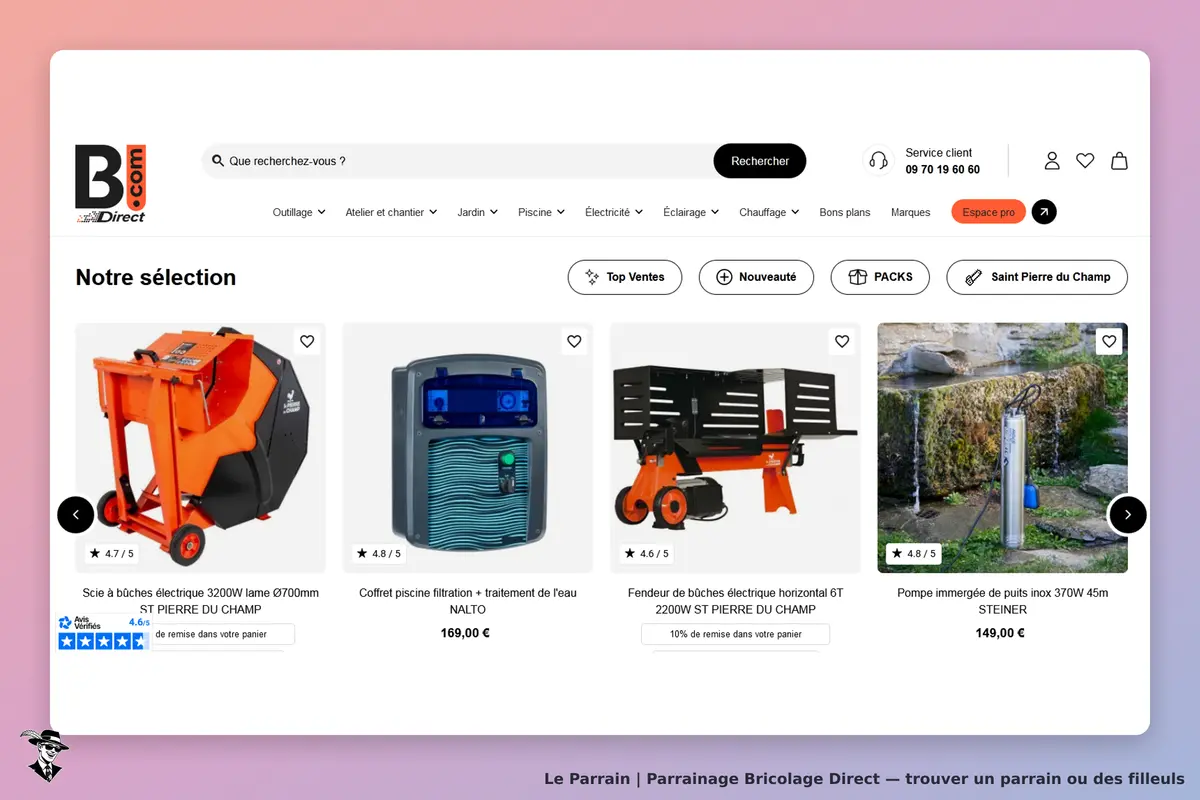Expand the Électricité menu

[x=614, y=212]
